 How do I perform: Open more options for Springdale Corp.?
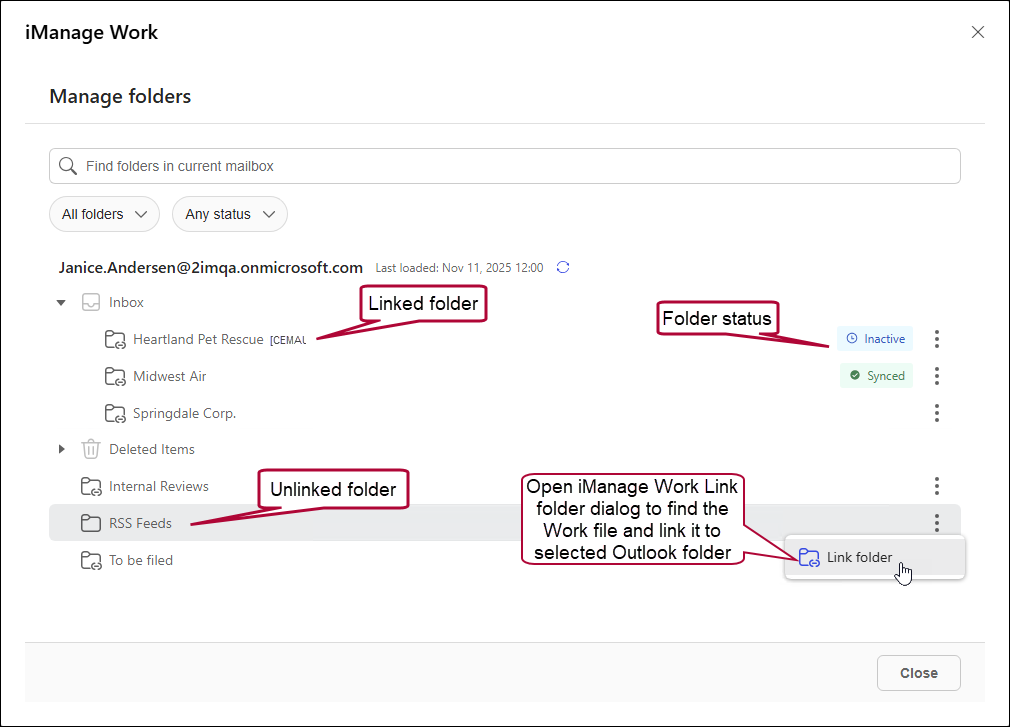pyautogui.click(x=937, y=413)
